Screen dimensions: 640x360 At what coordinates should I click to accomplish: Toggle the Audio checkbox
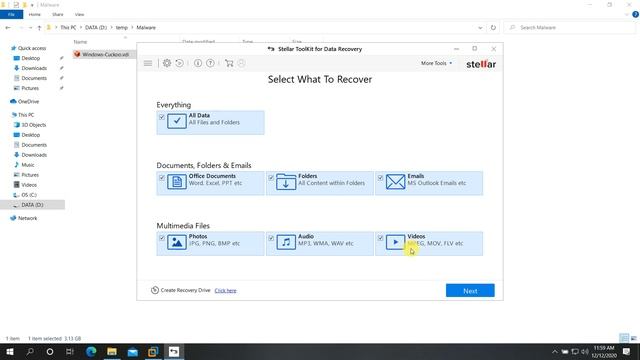tap(271, 238)
